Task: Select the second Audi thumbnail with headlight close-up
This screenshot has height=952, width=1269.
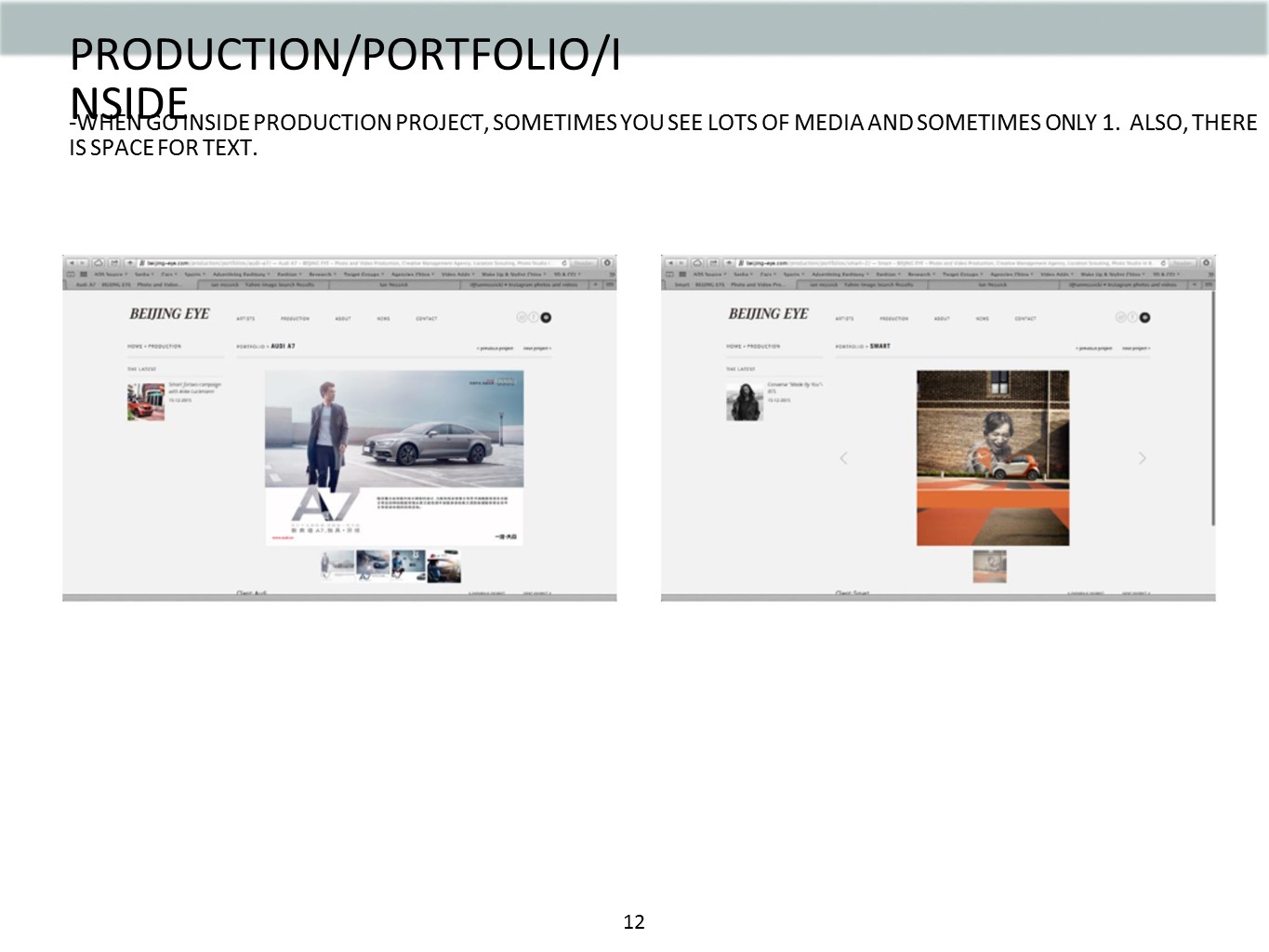Action: [373, 566]
